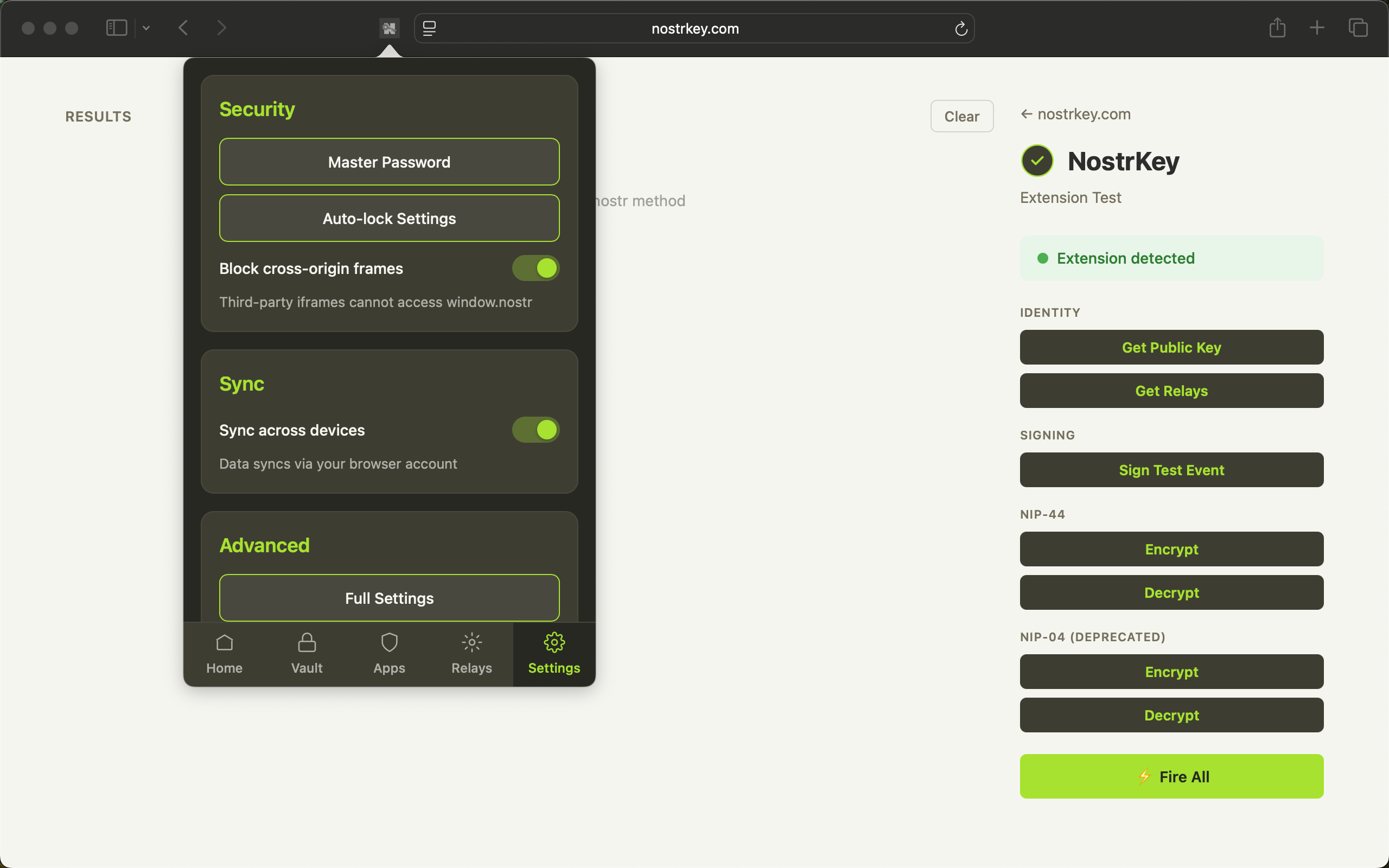Click the Advanced section heading
Image resolution: width=1389 pixels, height=868 pixels.
tap(265, 545)
